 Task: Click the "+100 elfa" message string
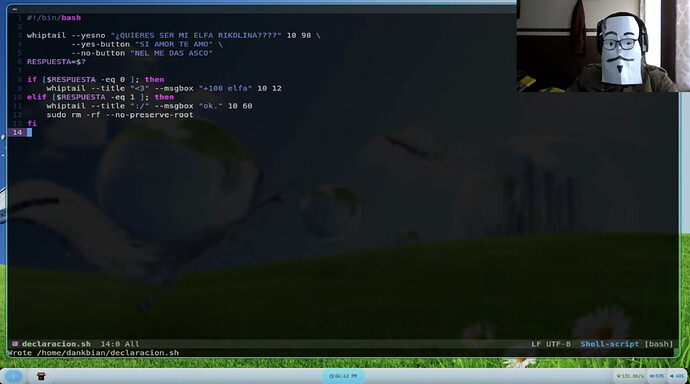[x=225, y=88]
